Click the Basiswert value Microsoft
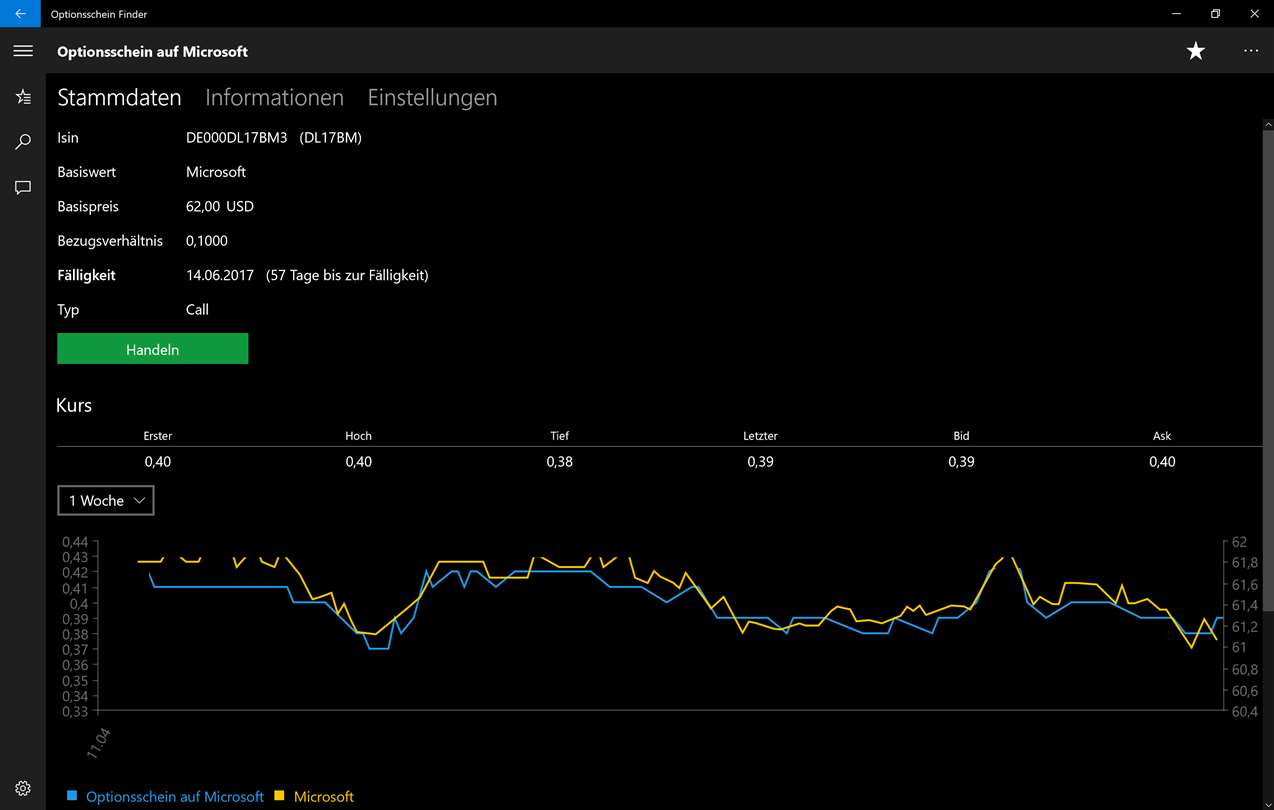1274x810 pixels. (216, 172)
